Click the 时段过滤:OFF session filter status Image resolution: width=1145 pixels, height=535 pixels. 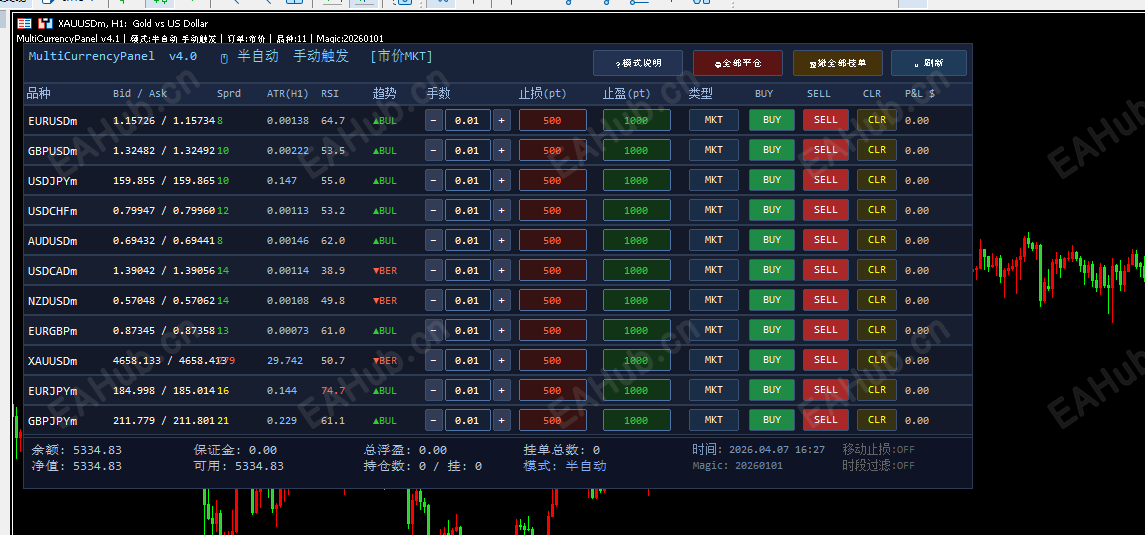(878, 466)
